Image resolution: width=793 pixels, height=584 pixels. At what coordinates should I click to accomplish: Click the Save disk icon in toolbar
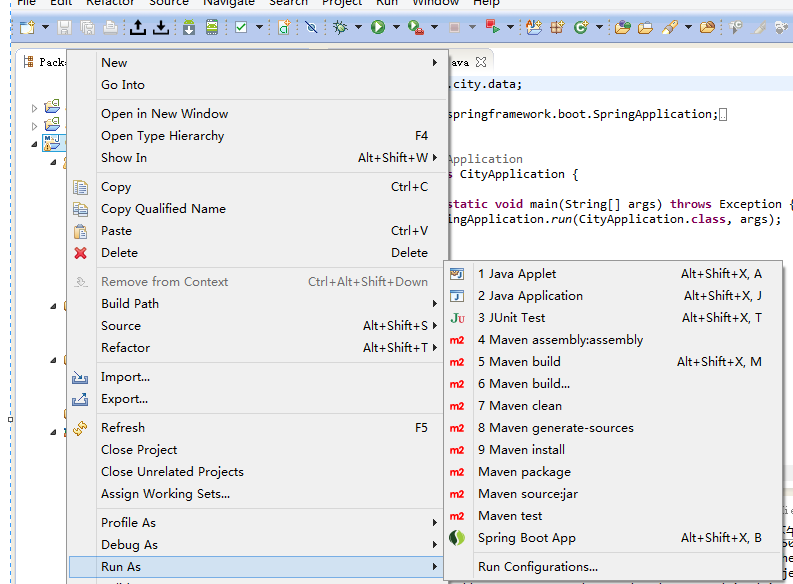pos(64,27)
